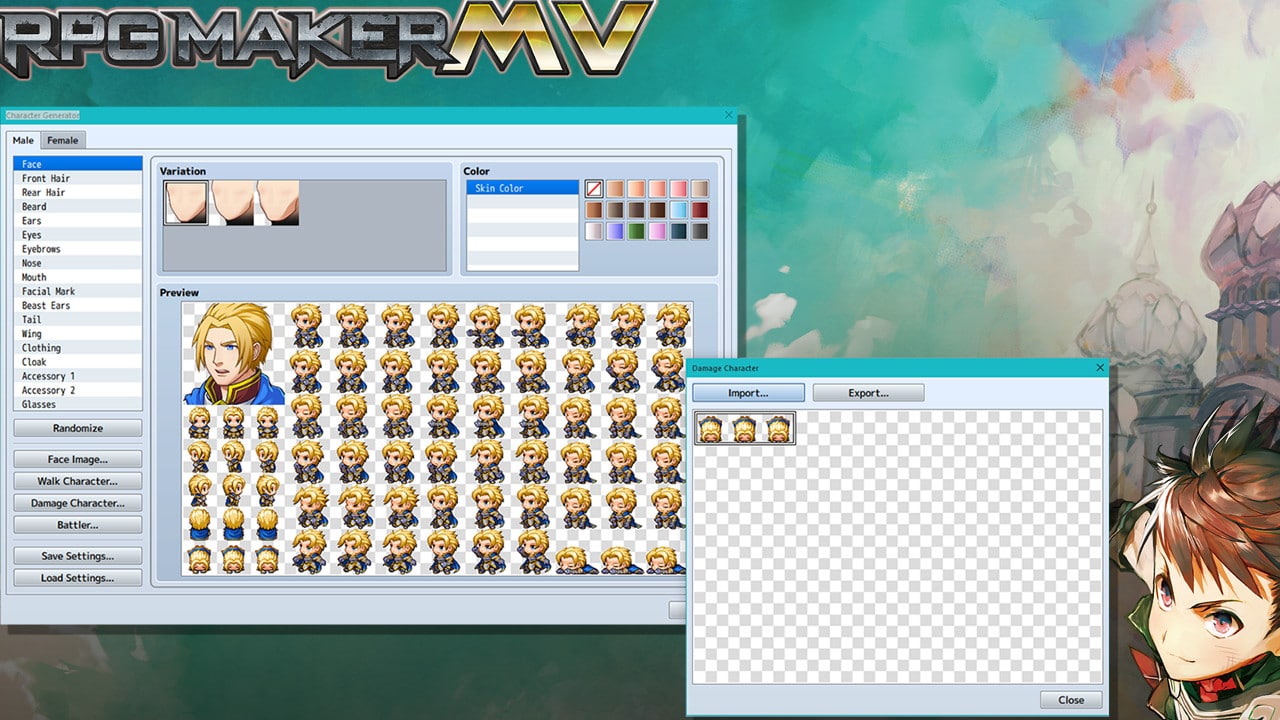Screen dimensions: 1280x720
Task: Switch to the Male tab
Action: (x=23, y=141)
